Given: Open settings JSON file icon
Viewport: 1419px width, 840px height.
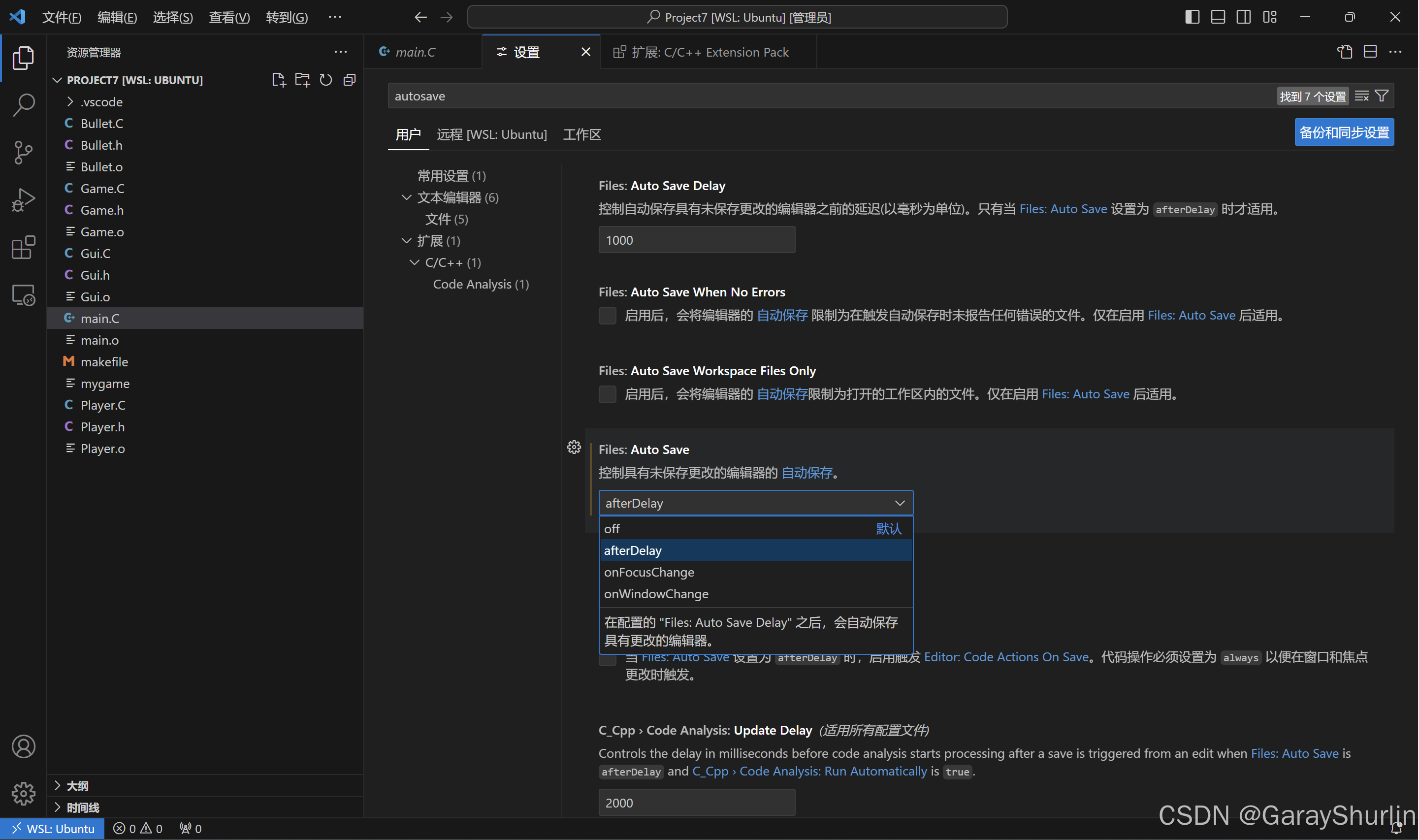Looking at the screenshot, I should tap(1344, 52).
